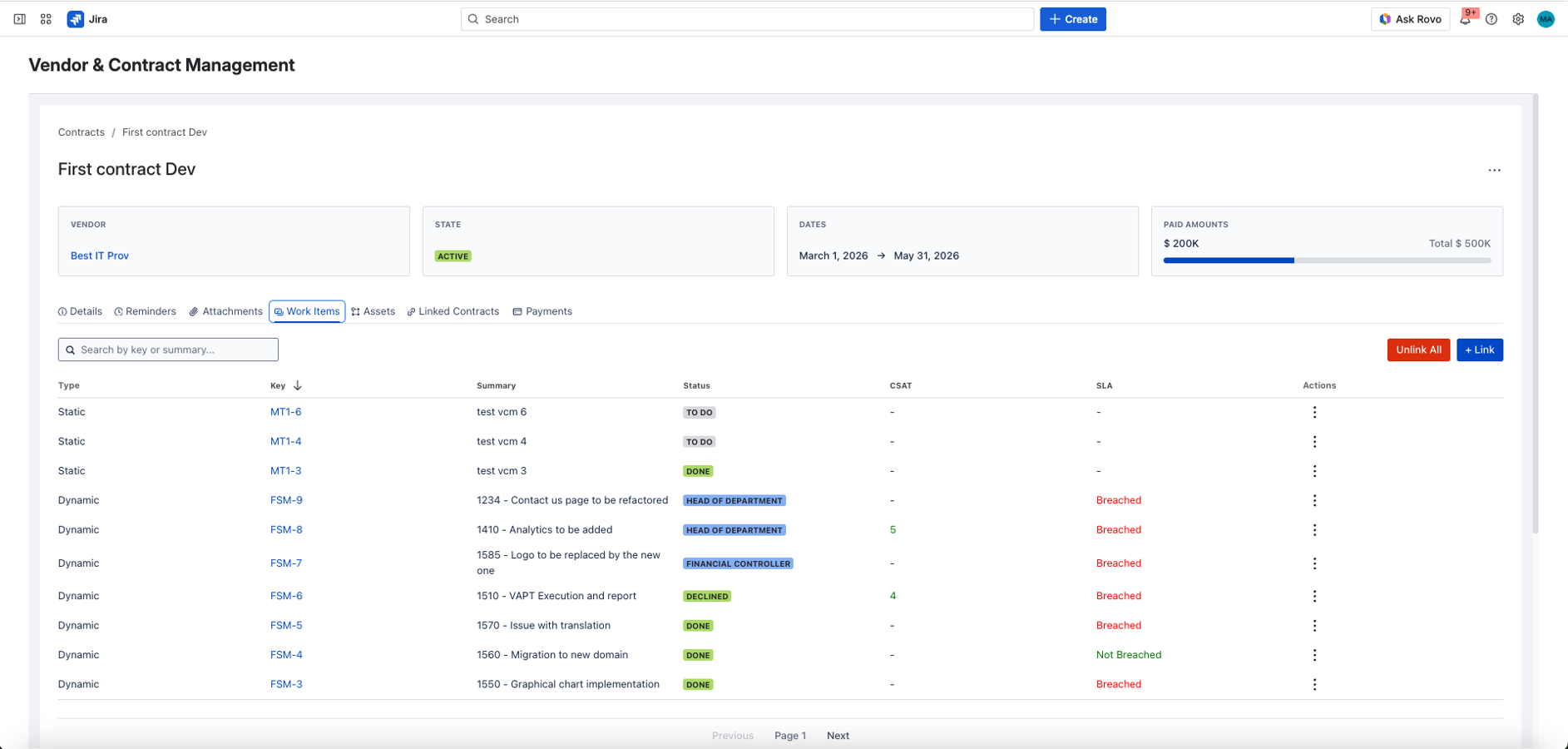Switch to the Payments tab
Image resolution: width=1568 pixels, height=749 pixels.
click(x=542, y=310)
